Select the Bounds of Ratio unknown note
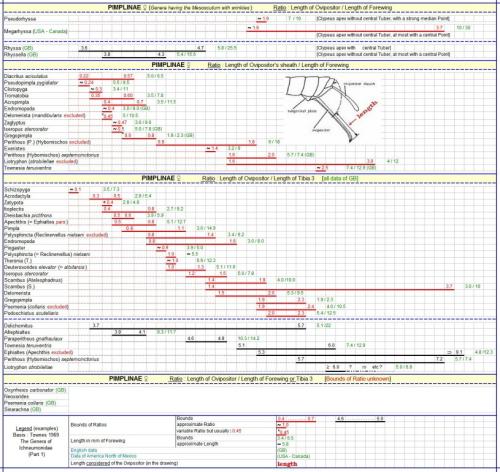Viewport: 500px width, 472px height. click(358, 379)
